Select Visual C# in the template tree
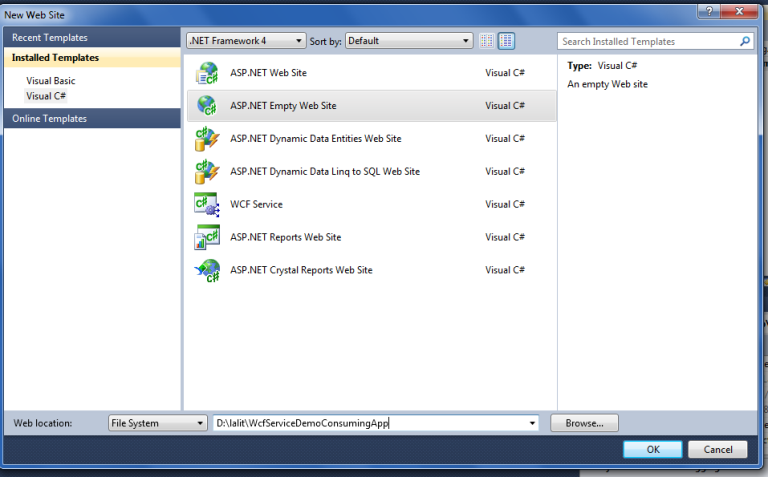The image size is (768, 477). tap(46, 96)
